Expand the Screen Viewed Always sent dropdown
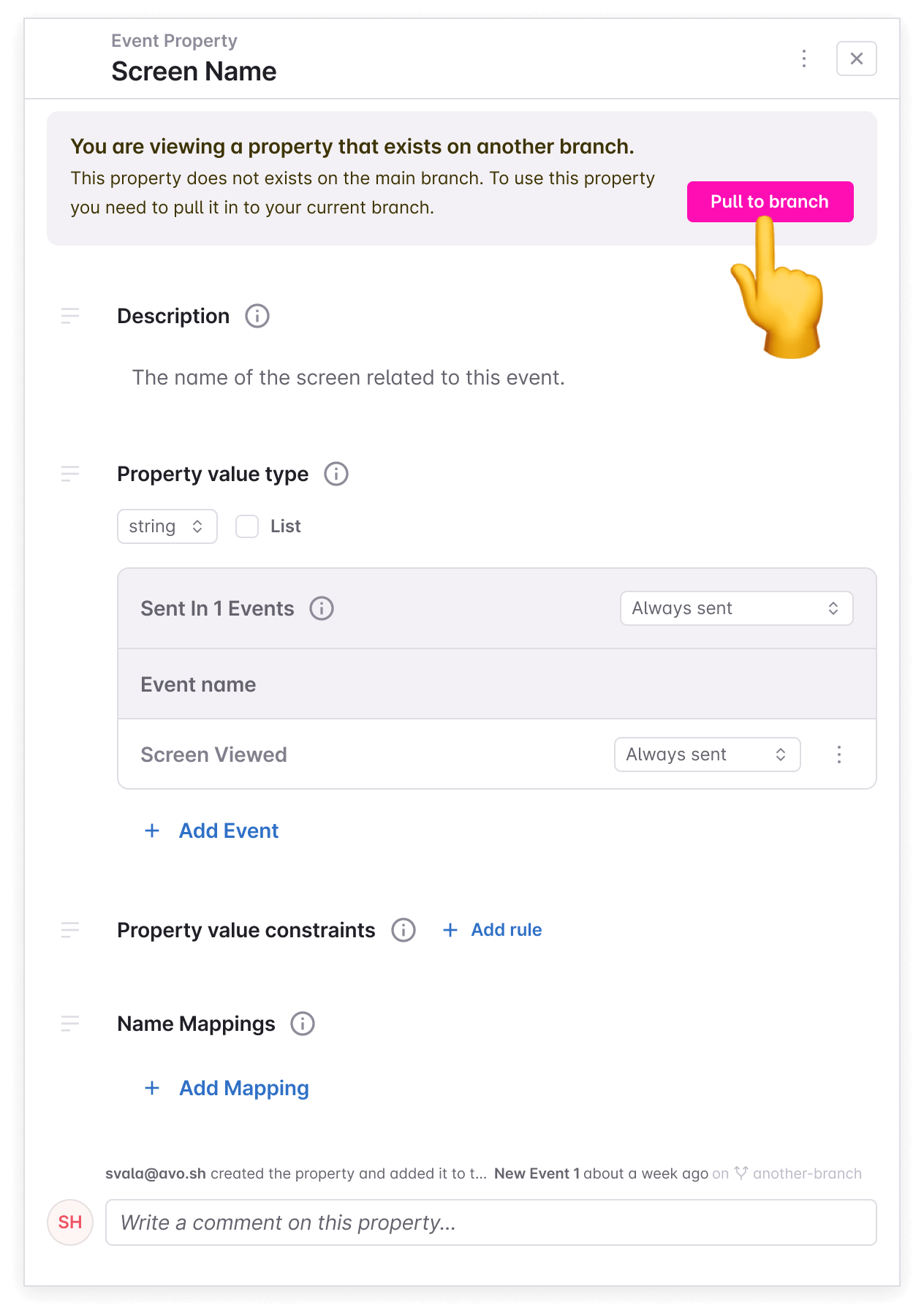Viewport: 924px width, 1316px height. click(707, 755)
